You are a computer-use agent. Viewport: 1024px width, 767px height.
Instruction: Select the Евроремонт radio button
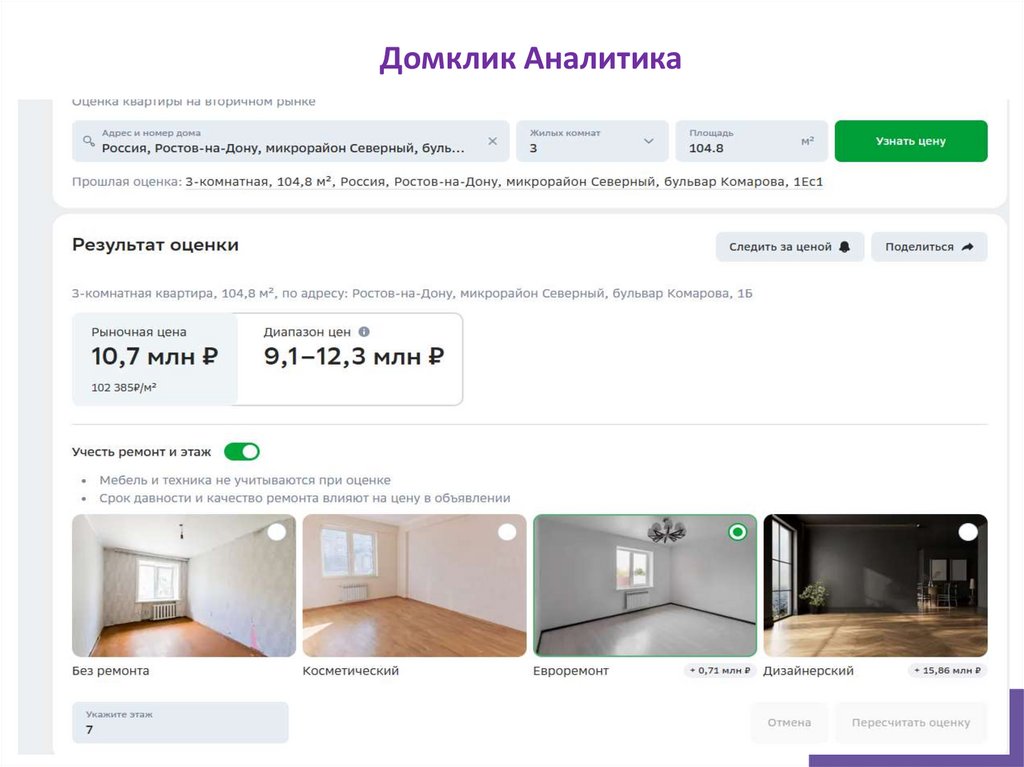737,532
